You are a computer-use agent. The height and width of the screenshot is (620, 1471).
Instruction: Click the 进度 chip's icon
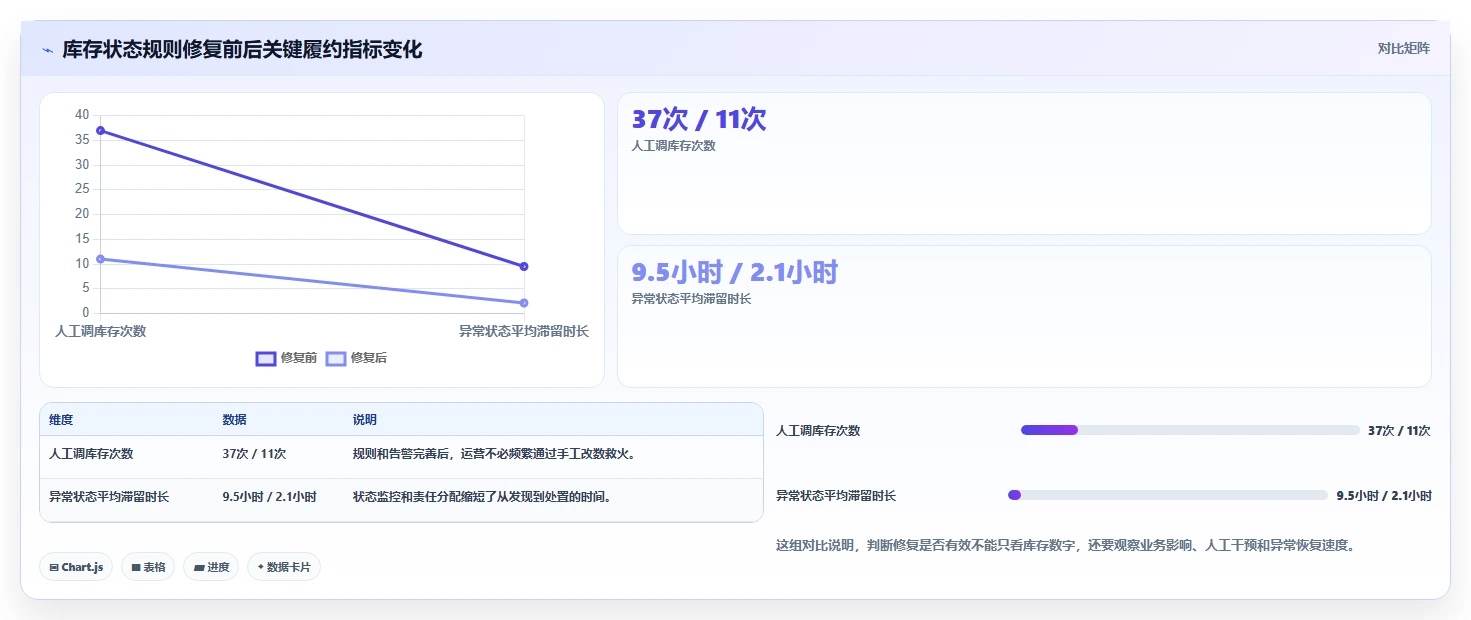(199, 567)
